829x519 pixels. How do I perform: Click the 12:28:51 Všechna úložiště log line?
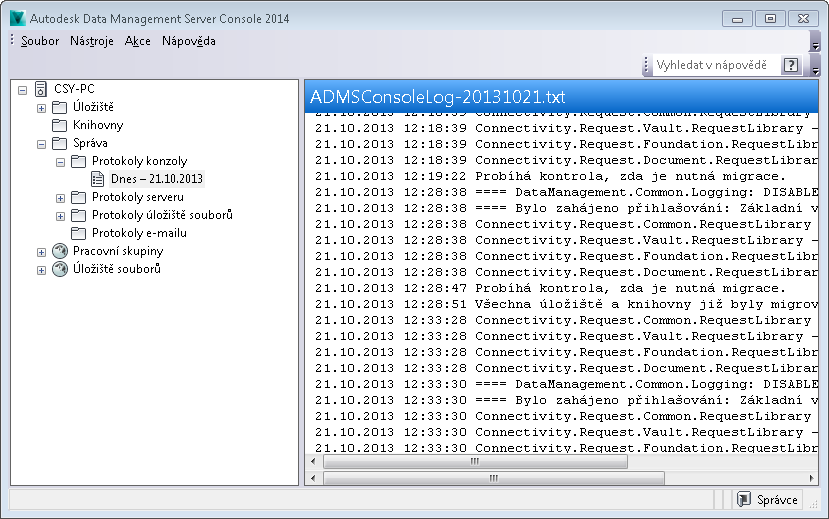tap(566, 304)
